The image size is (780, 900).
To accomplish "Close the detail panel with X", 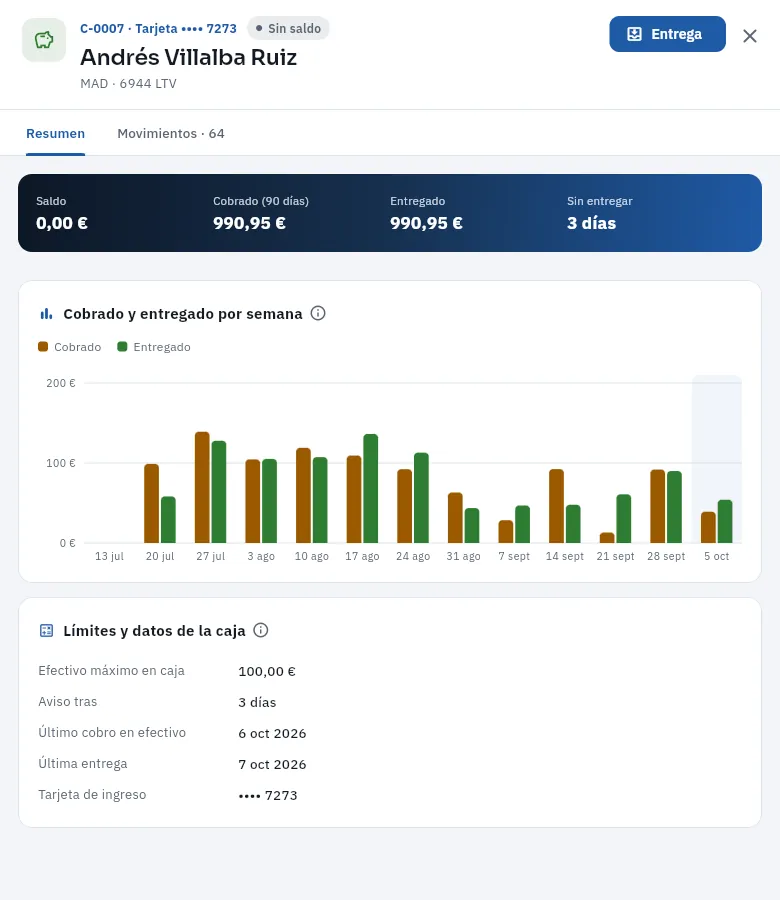I will tap(750, 36).
